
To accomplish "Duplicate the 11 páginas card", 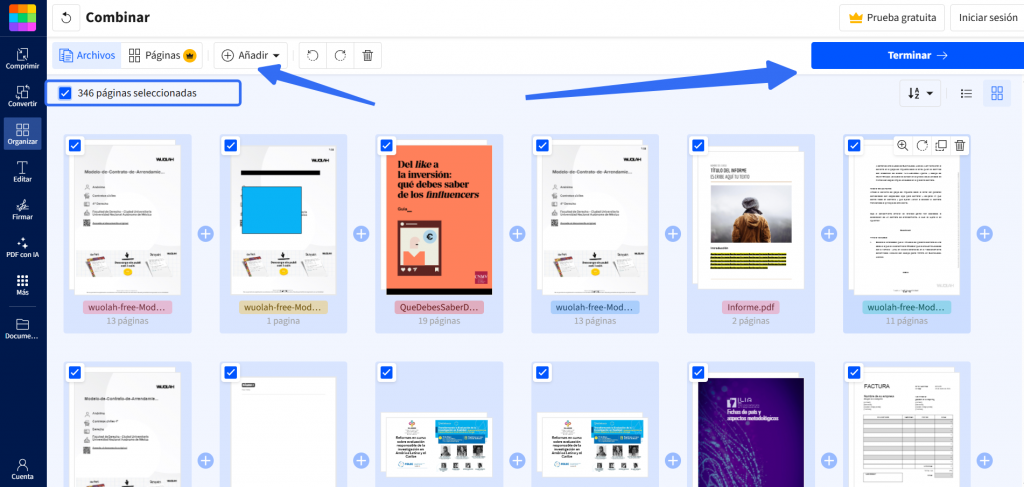I will point(941,145).
